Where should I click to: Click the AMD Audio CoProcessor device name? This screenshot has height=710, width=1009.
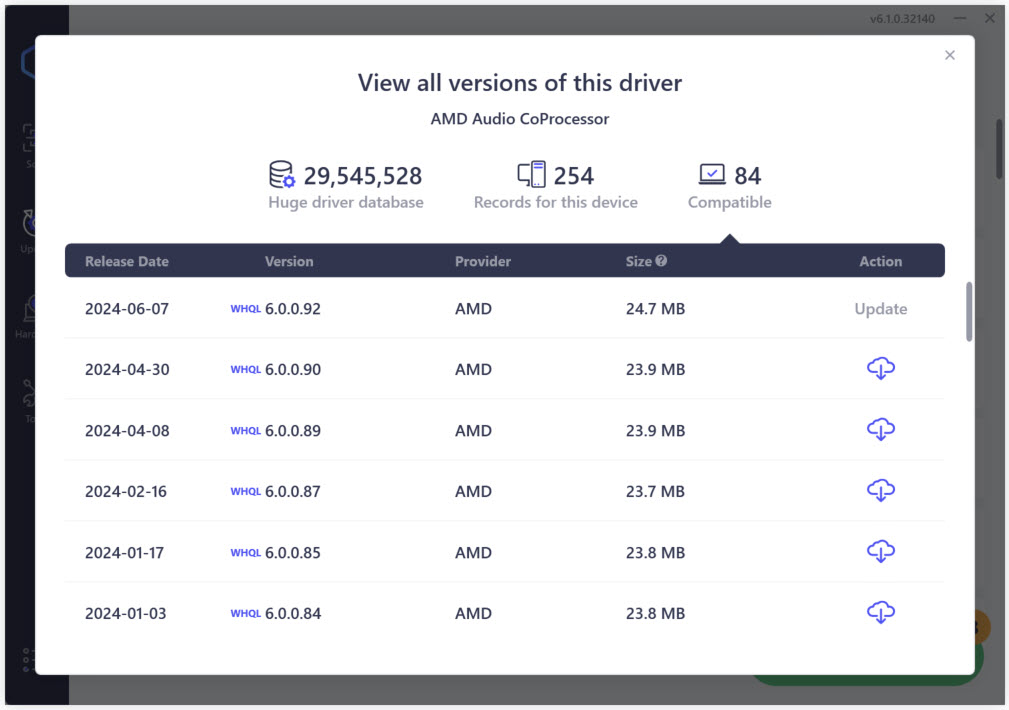click(x=519, y=119)
